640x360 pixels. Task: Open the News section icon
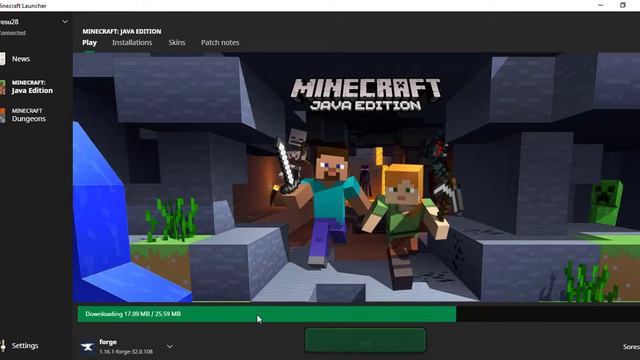pos(2,59)
